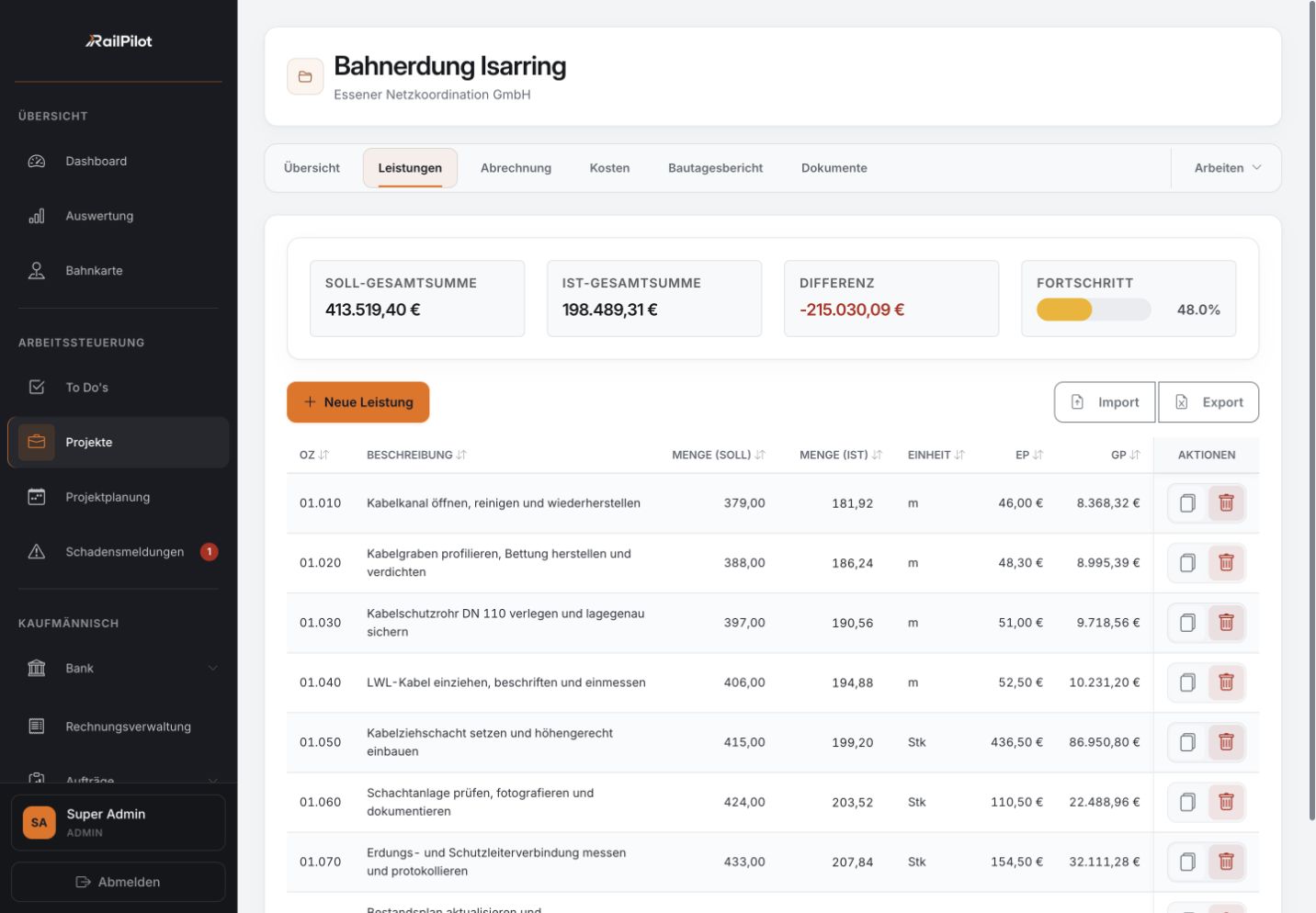Viewport: 1316px width, 913px height.
Task: Click the Neue Leistung button
Action: 358,402
